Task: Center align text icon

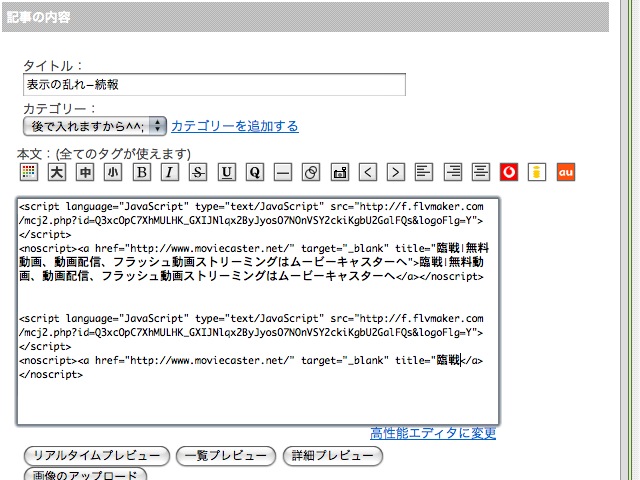Action: (481, 172)
